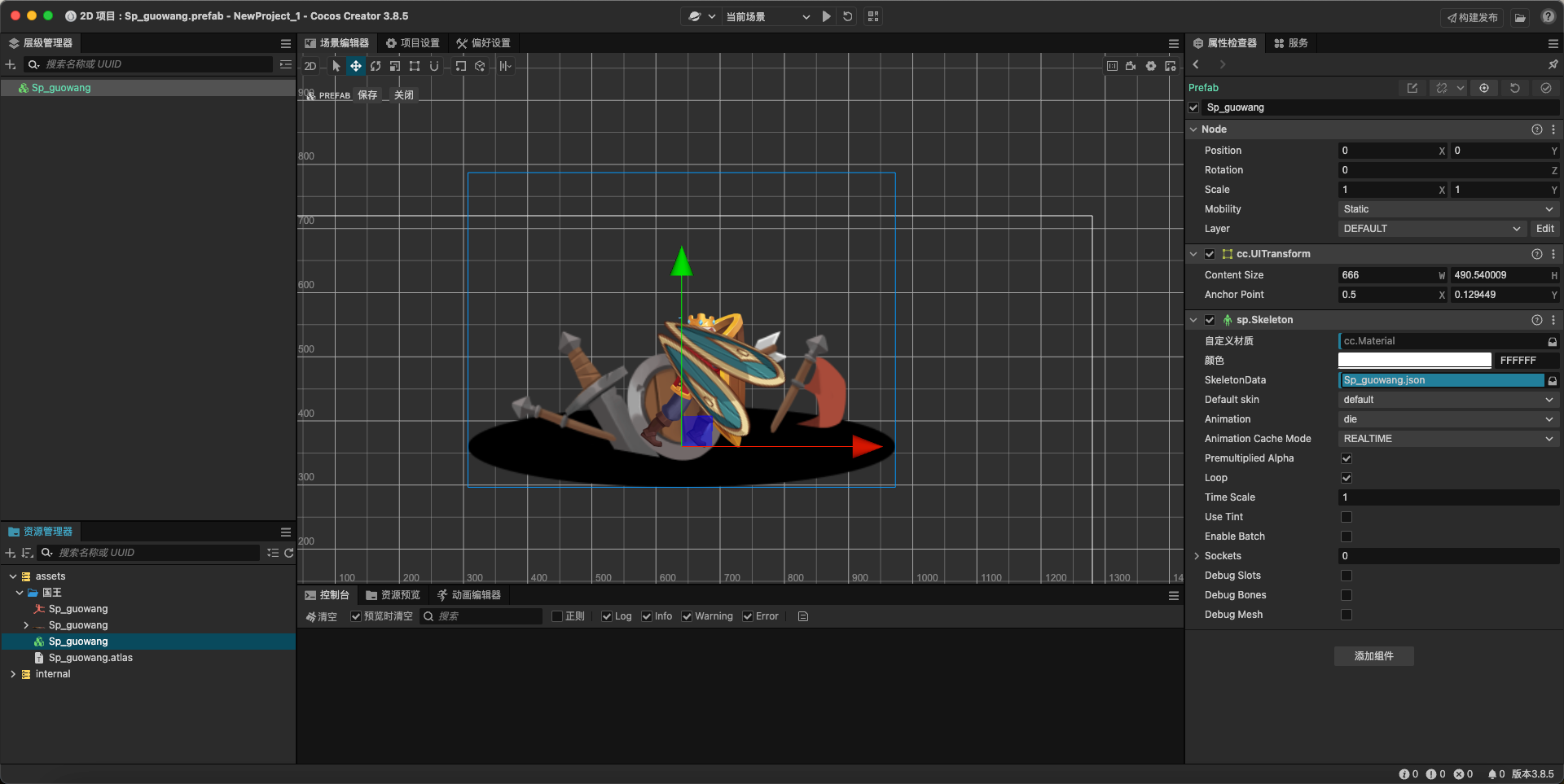1564x784 pixels.
Task: Open the Layer dropdown
Action: (1431, 229)
